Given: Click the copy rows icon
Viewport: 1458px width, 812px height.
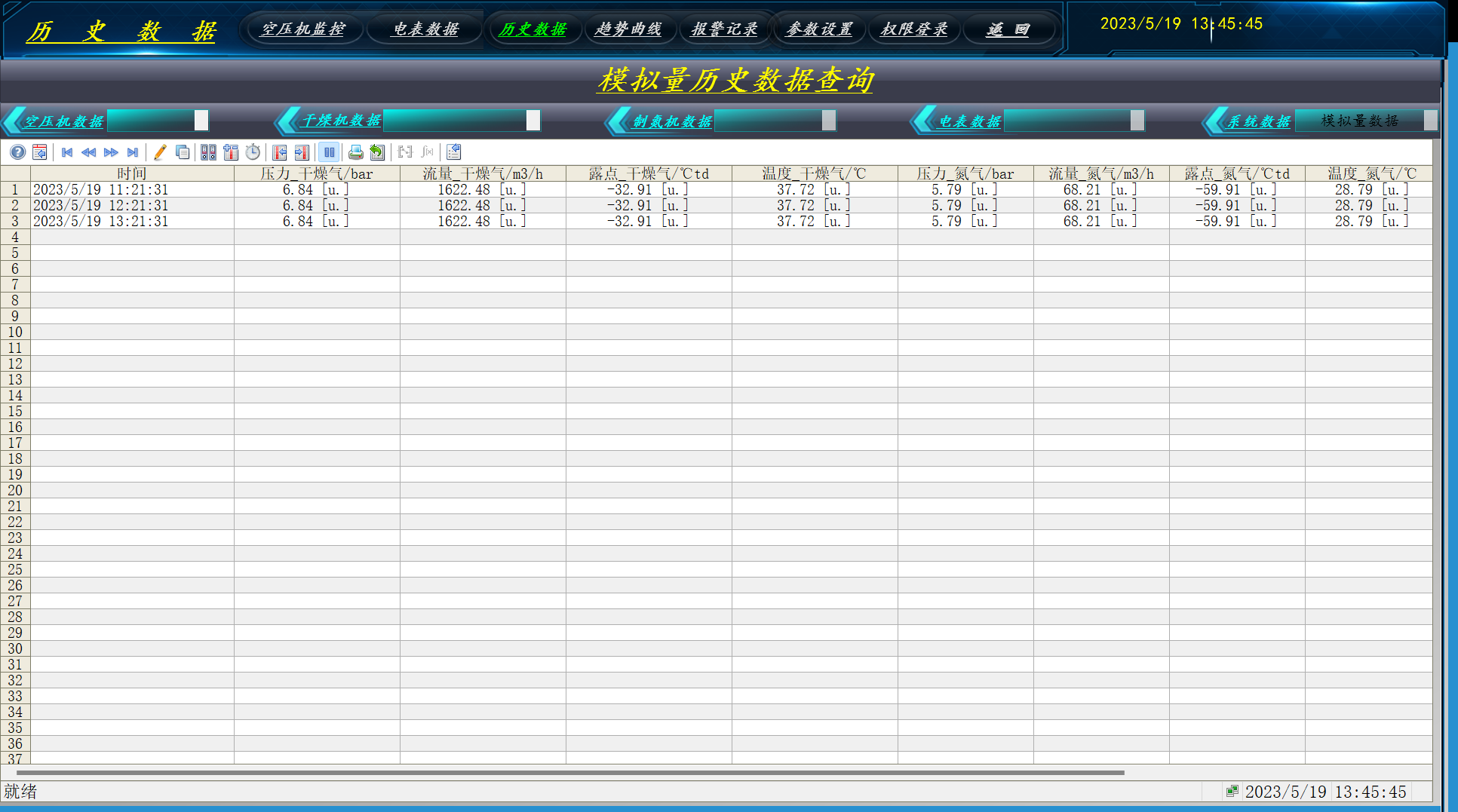Looking at the screenshot, I should [182, 152].
